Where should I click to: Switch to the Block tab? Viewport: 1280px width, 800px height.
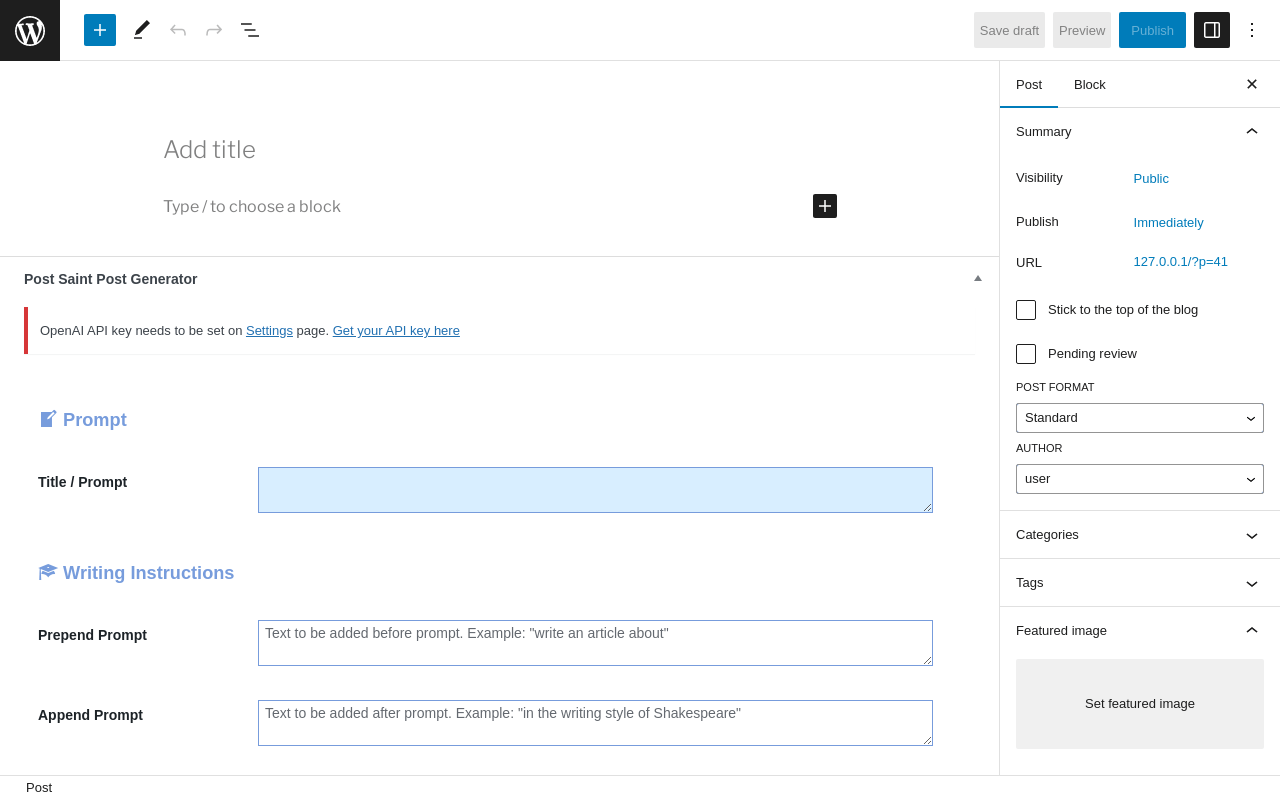[x=1090, y=84]
